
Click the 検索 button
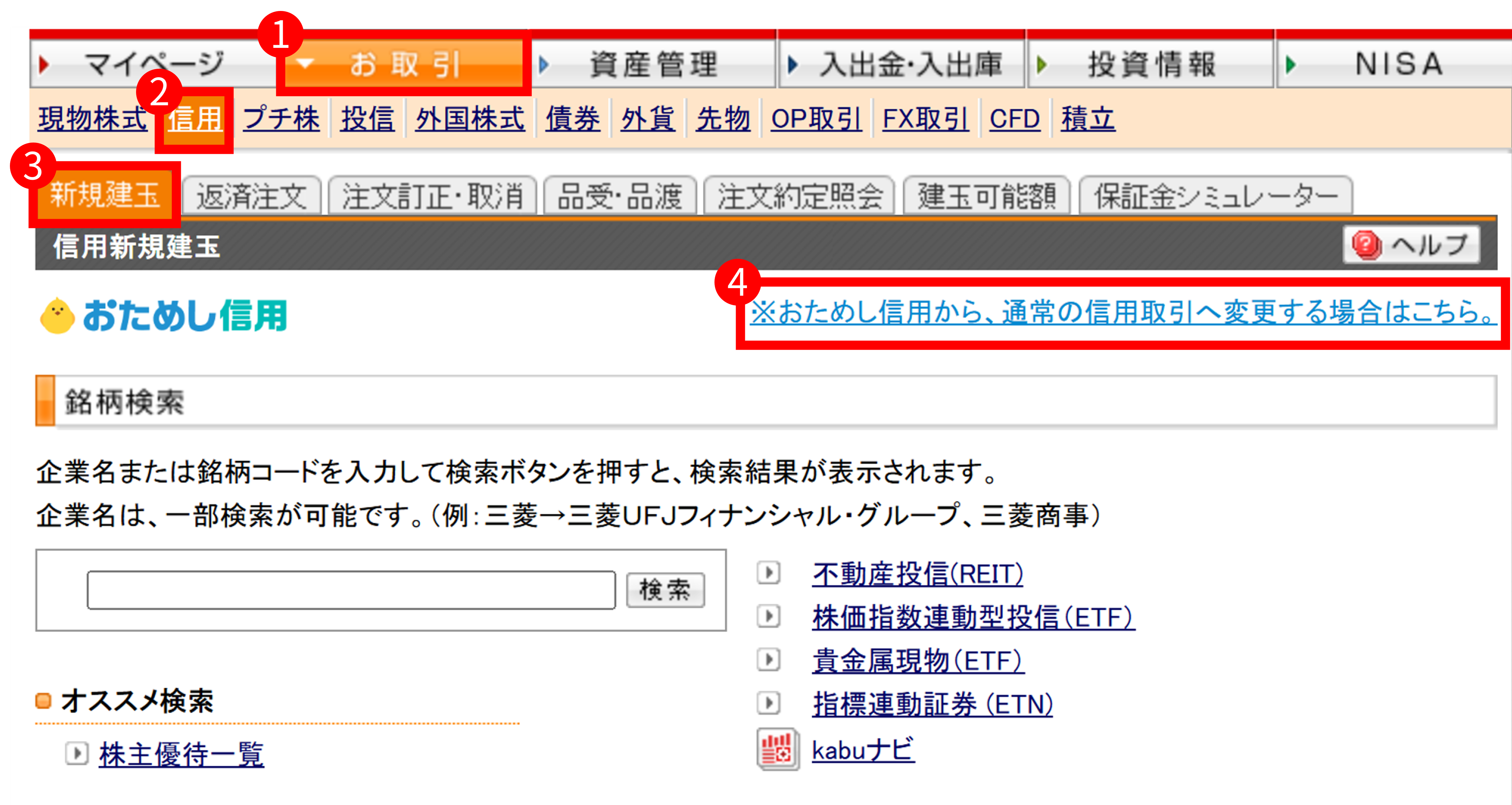click(665, 590)
